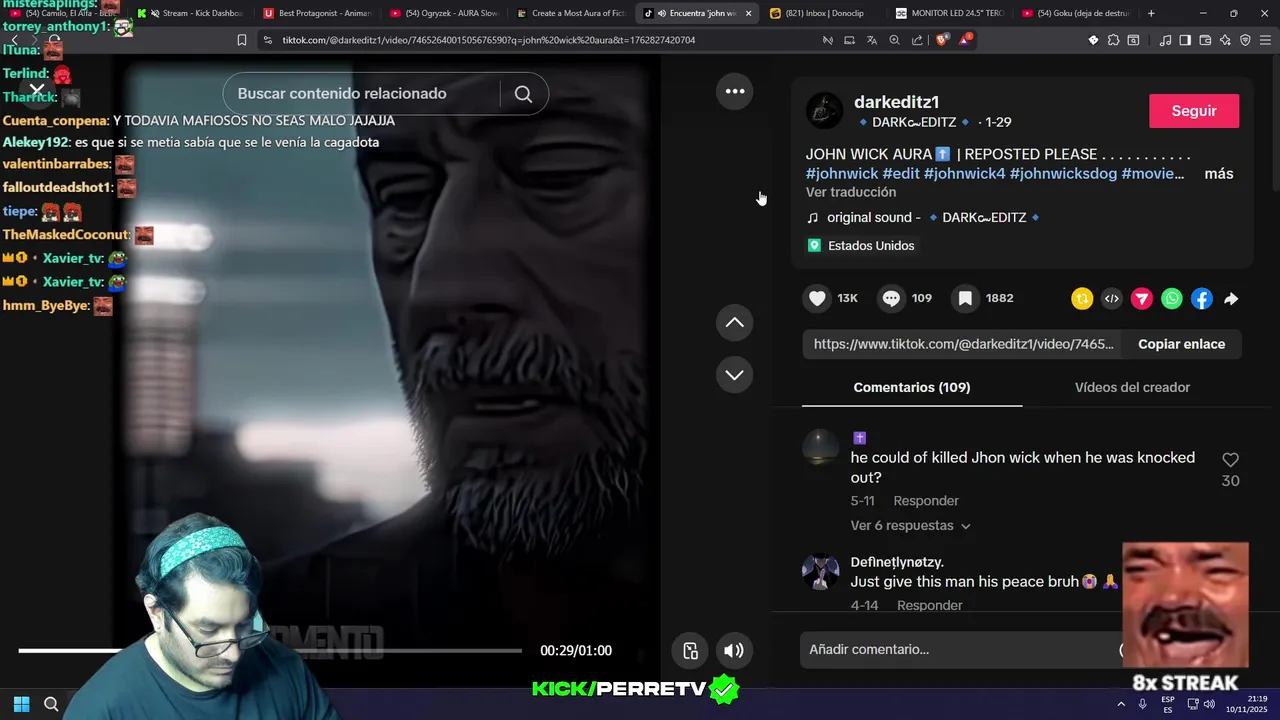Click Ver traducción link
The image size is (1280, 720).
pyautogui.click(x=851, y=192)
